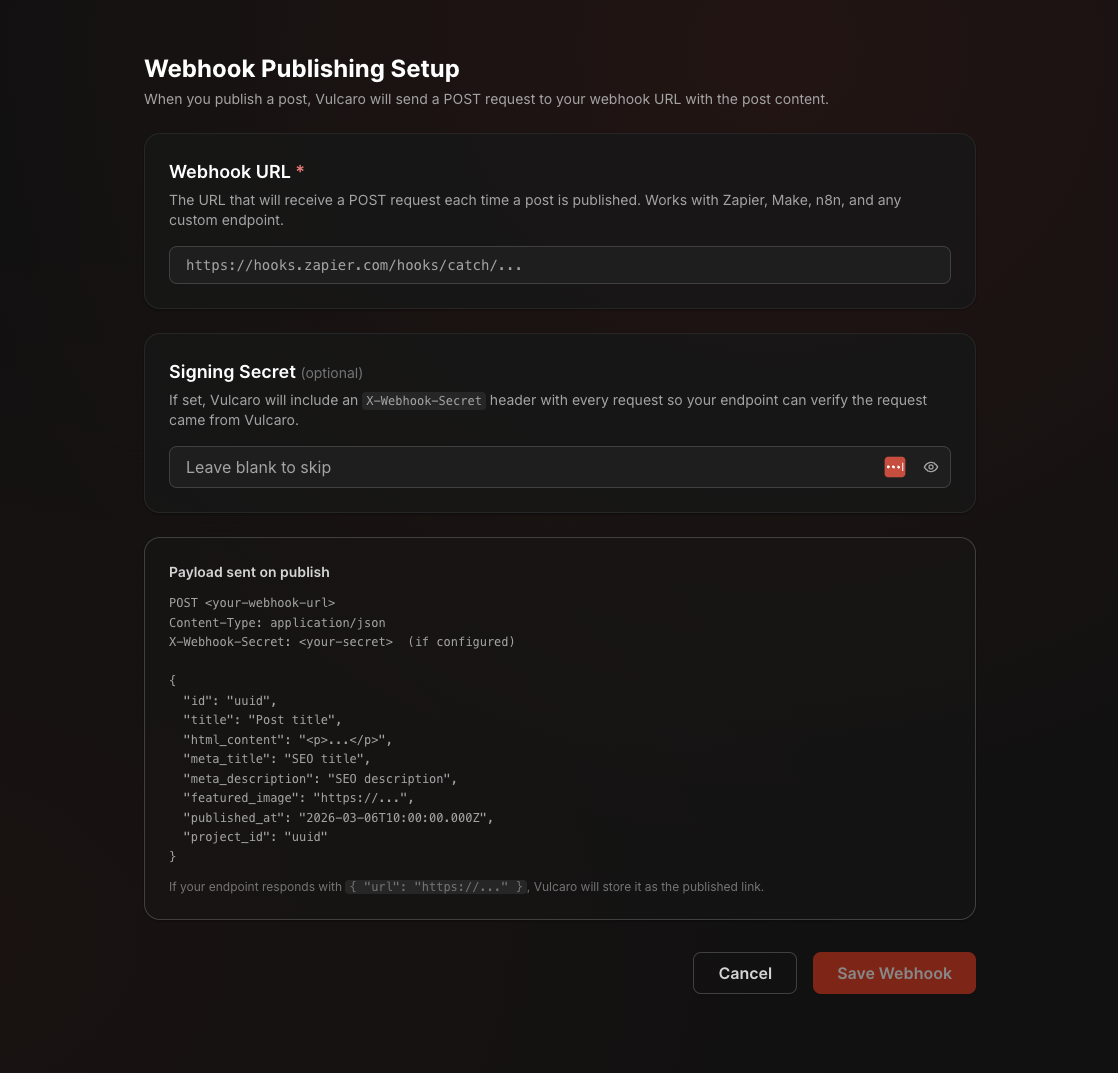Image resolution: width=1118 pixels, height=1073 pixels.
Task: Click the "featured_image" payload line
Action: [298, 798]
